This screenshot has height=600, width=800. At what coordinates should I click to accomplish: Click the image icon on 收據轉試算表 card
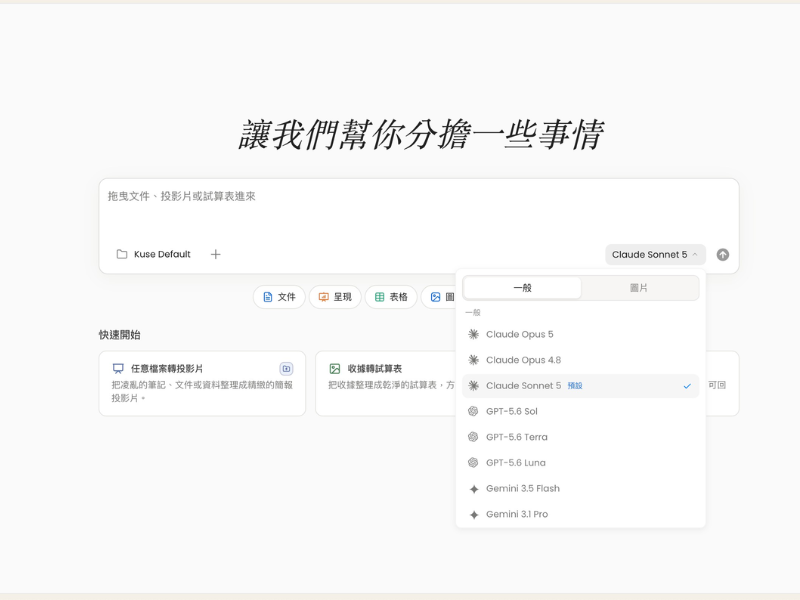tap(335, 368)
